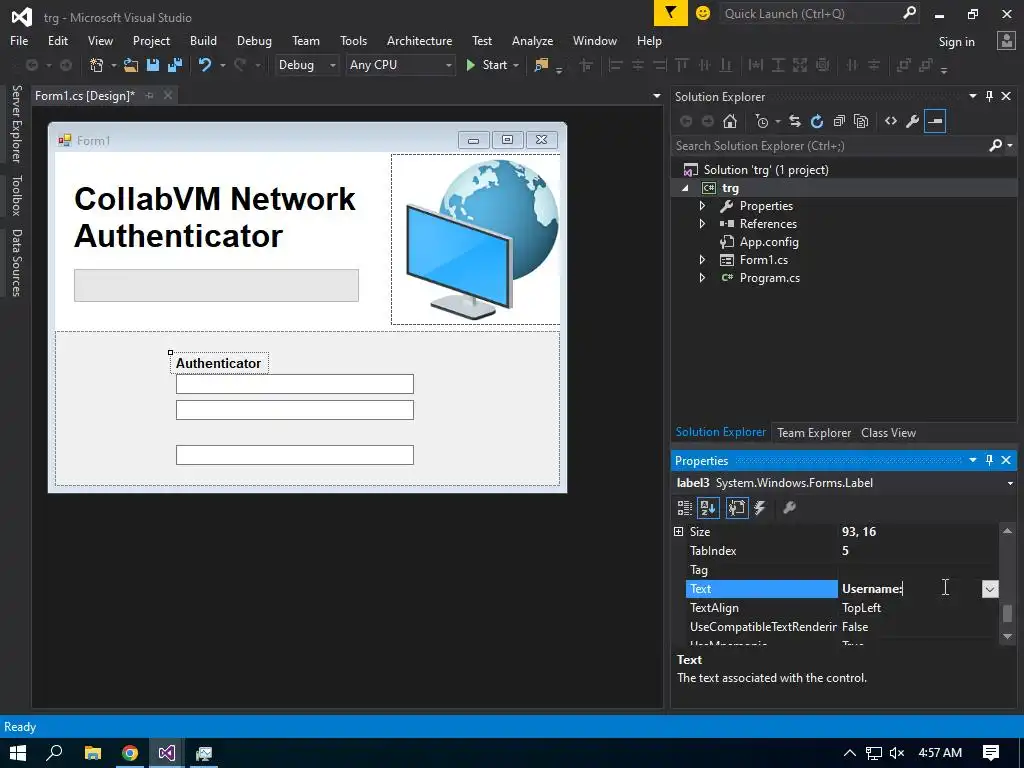Expand the References node
This screenshot has width=1024, height=768.
(702, 223)
